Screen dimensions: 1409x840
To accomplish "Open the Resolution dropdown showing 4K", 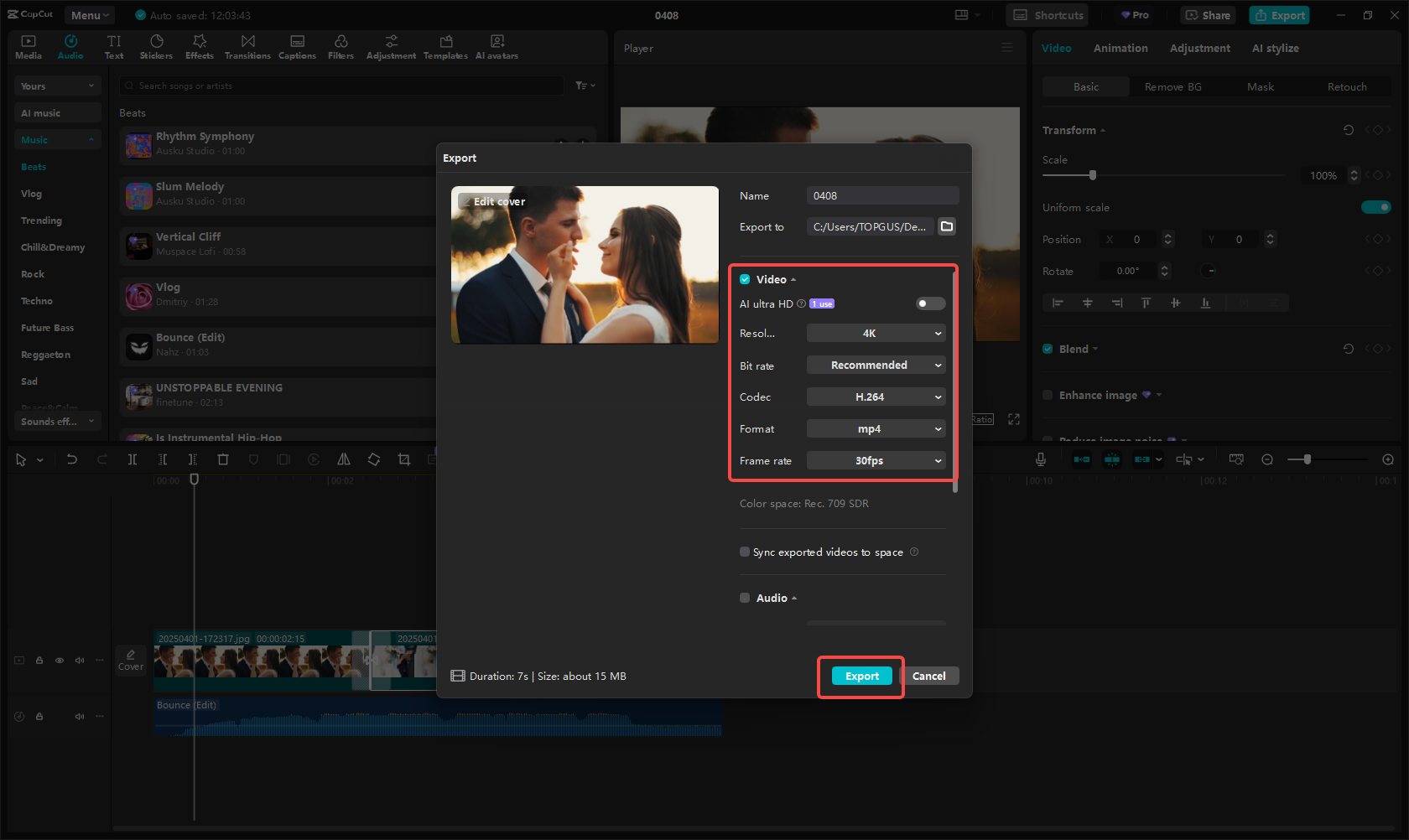I will (876, 334).
